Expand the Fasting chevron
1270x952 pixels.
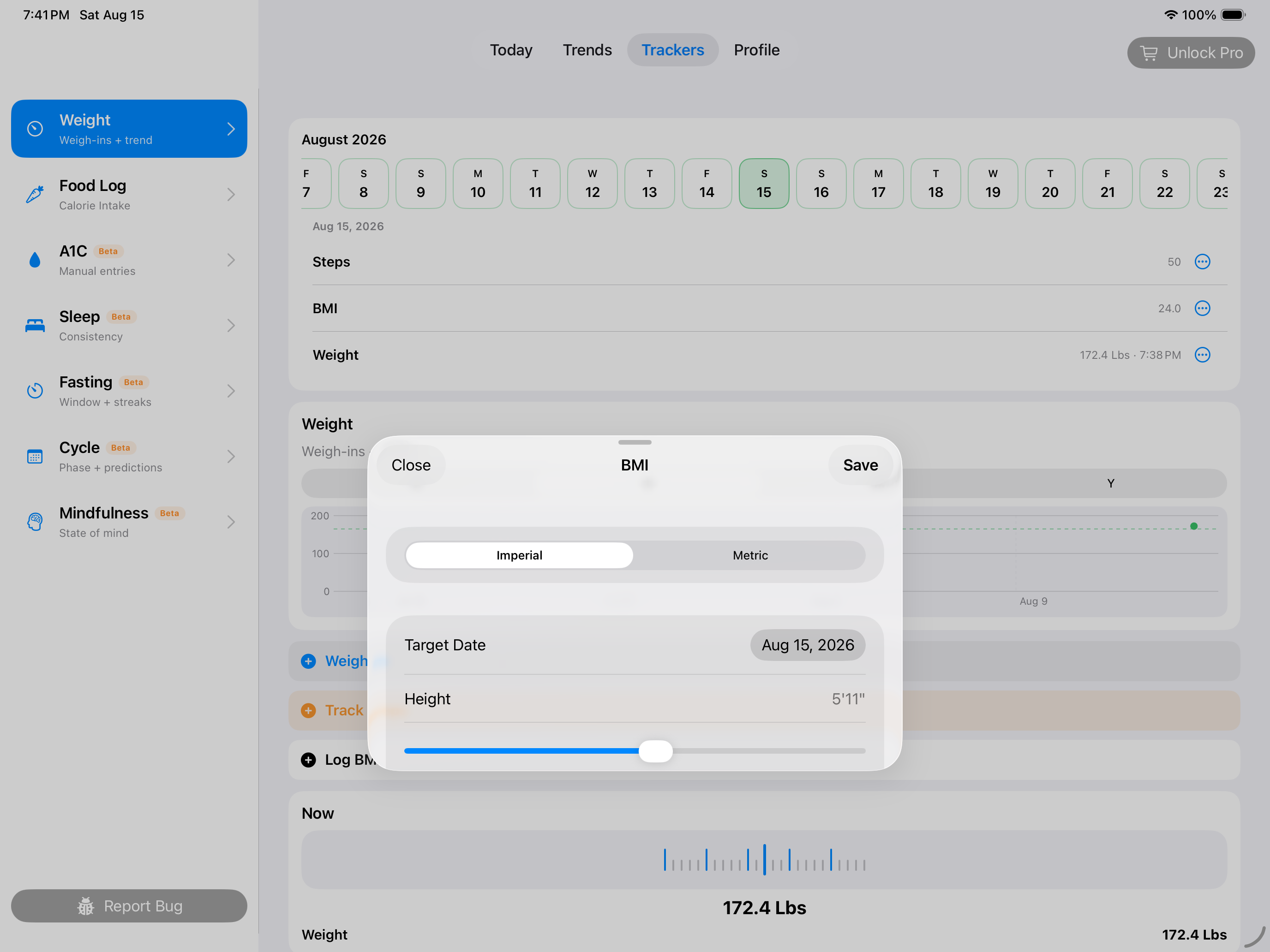tap(231, 391)
